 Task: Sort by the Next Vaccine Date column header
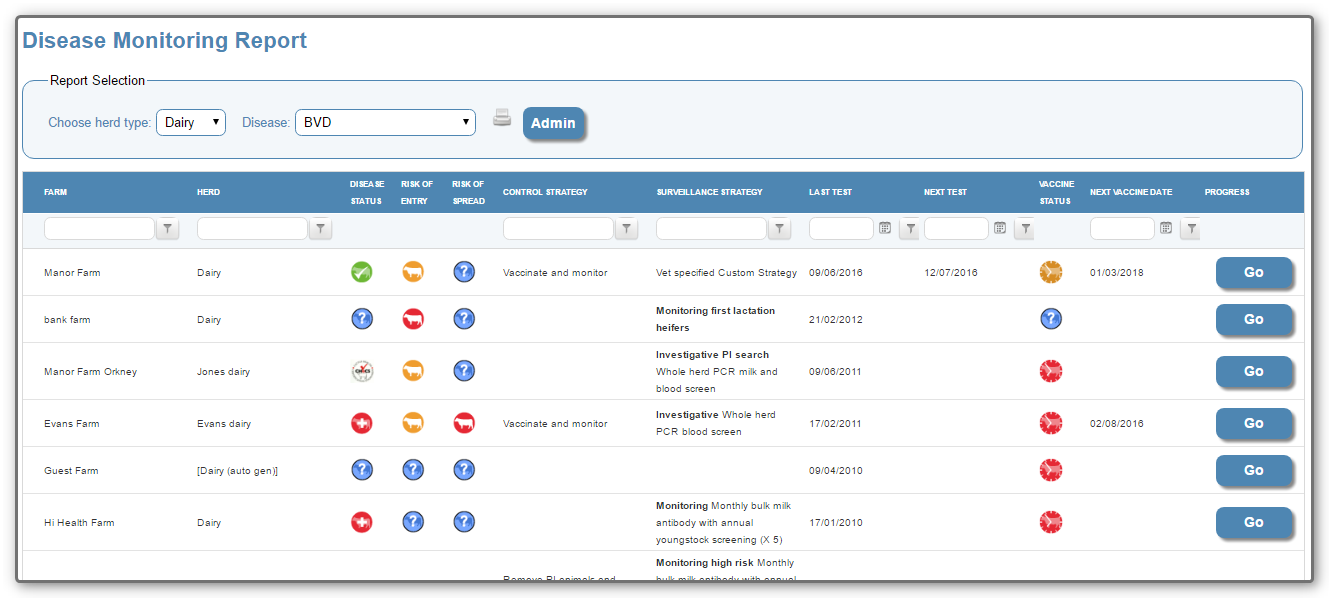(1131, 192)
